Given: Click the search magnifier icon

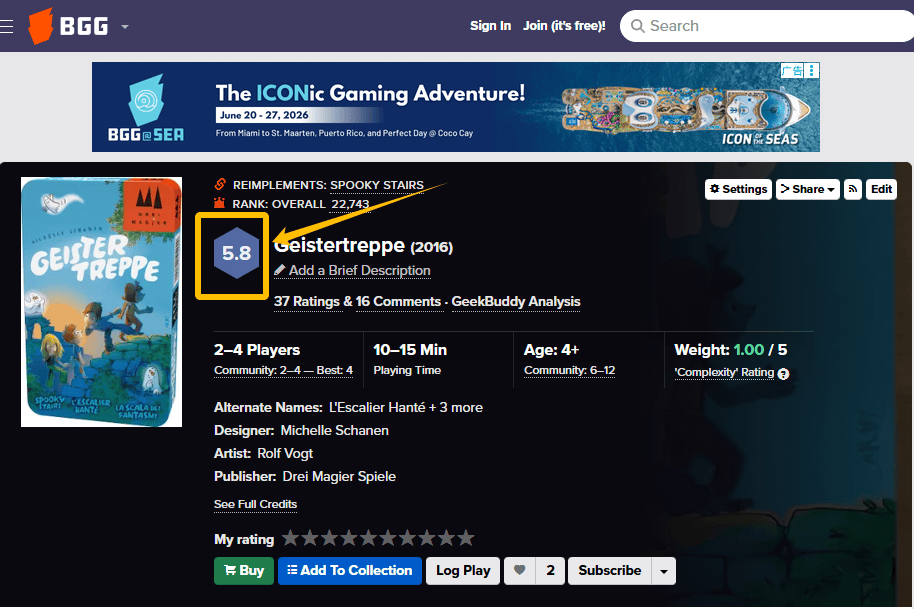Looking at the screenshot, I should 637,26.
